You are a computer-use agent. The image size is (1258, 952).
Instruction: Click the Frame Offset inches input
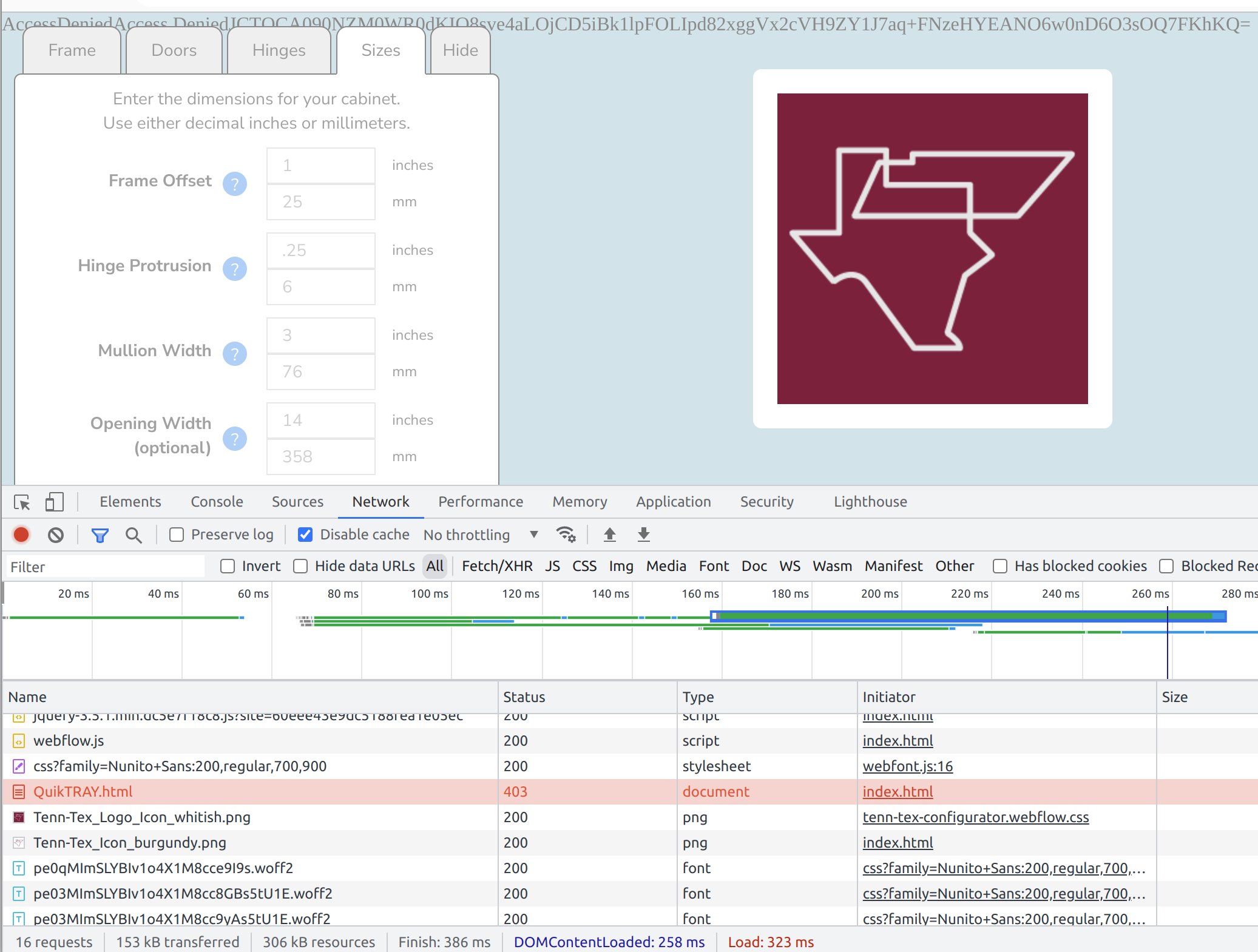(321, 165)
